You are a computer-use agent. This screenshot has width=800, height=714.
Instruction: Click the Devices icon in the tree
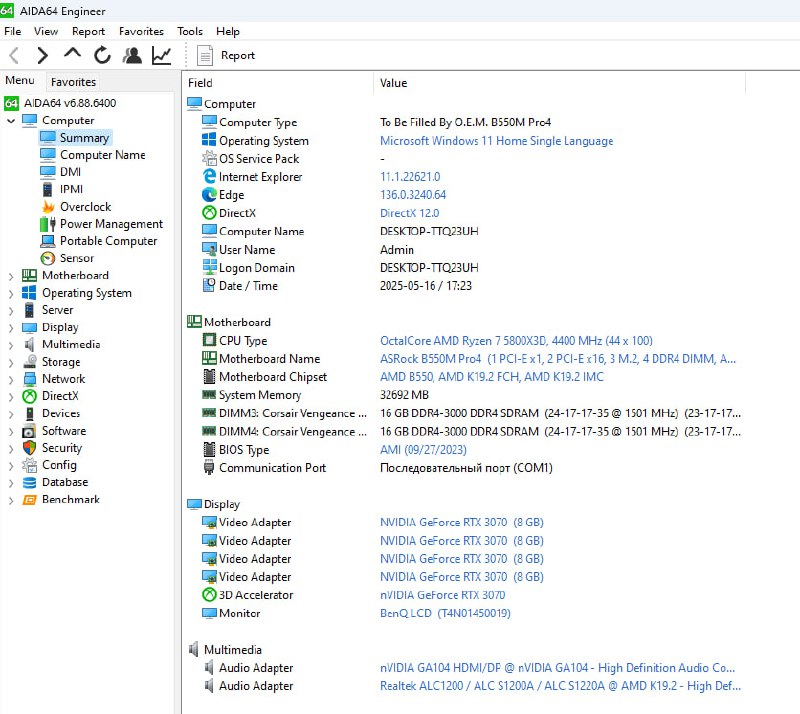(x=30, y=413)
